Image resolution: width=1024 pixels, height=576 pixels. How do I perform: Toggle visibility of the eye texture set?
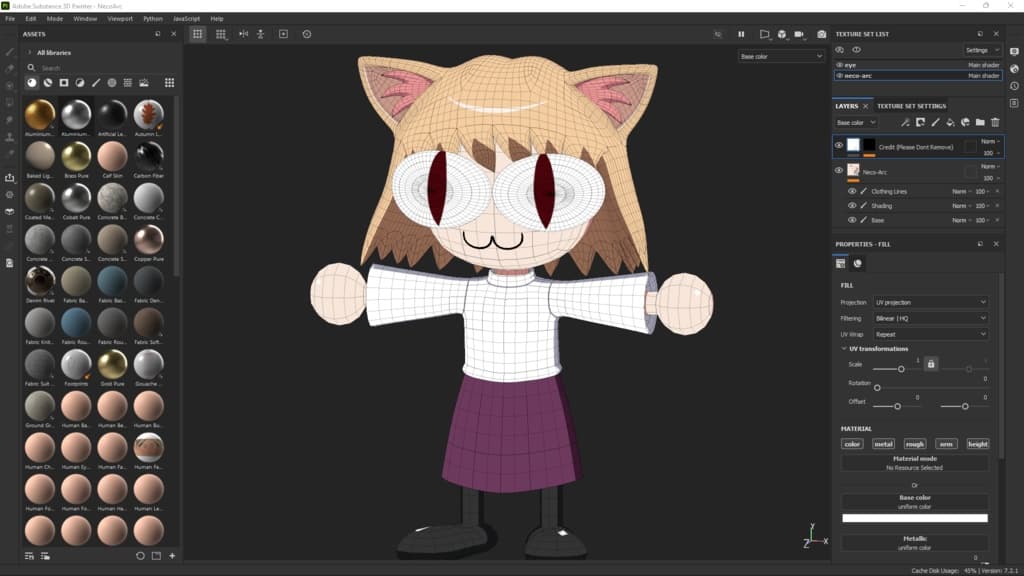(x=840, y=65)
